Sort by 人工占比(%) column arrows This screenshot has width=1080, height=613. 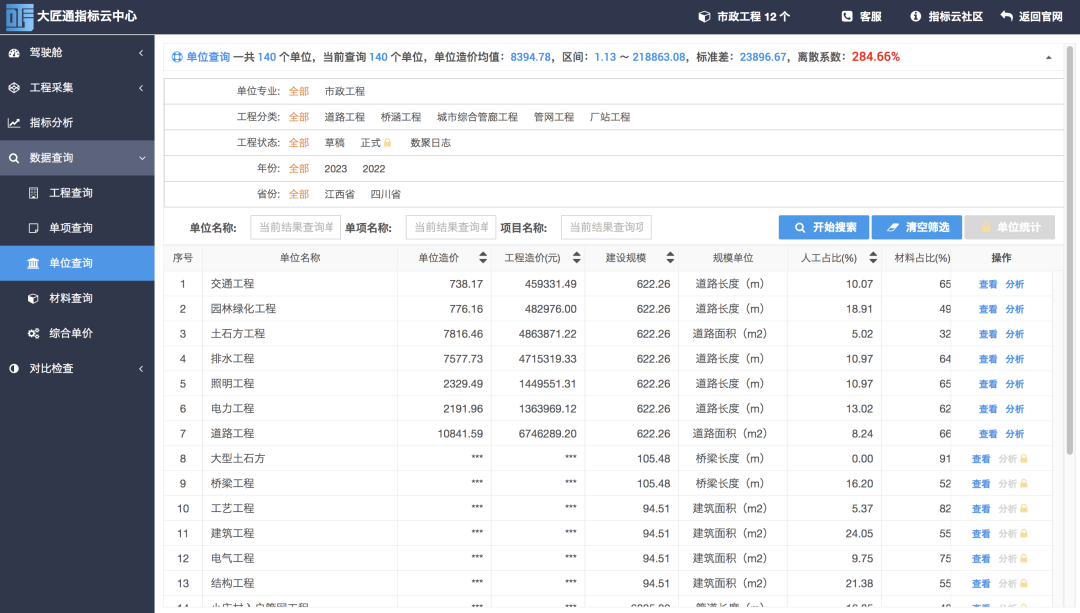(x=873, y=258)
